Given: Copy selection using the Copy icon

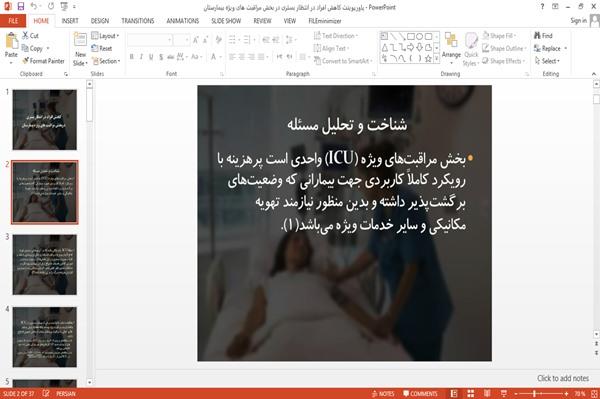Looking at the screenshot, I should pos(33,48).
